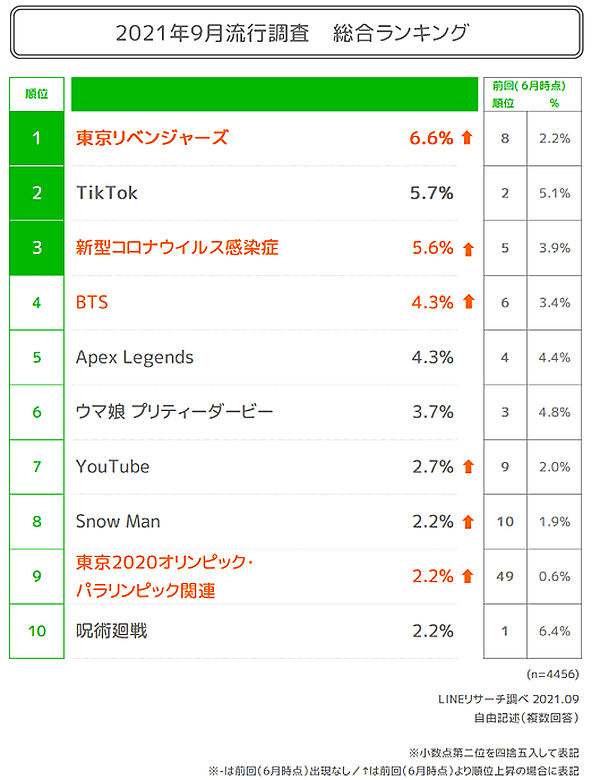
Task: Click the up arrow on the BTS row
Action: point(467,302)
